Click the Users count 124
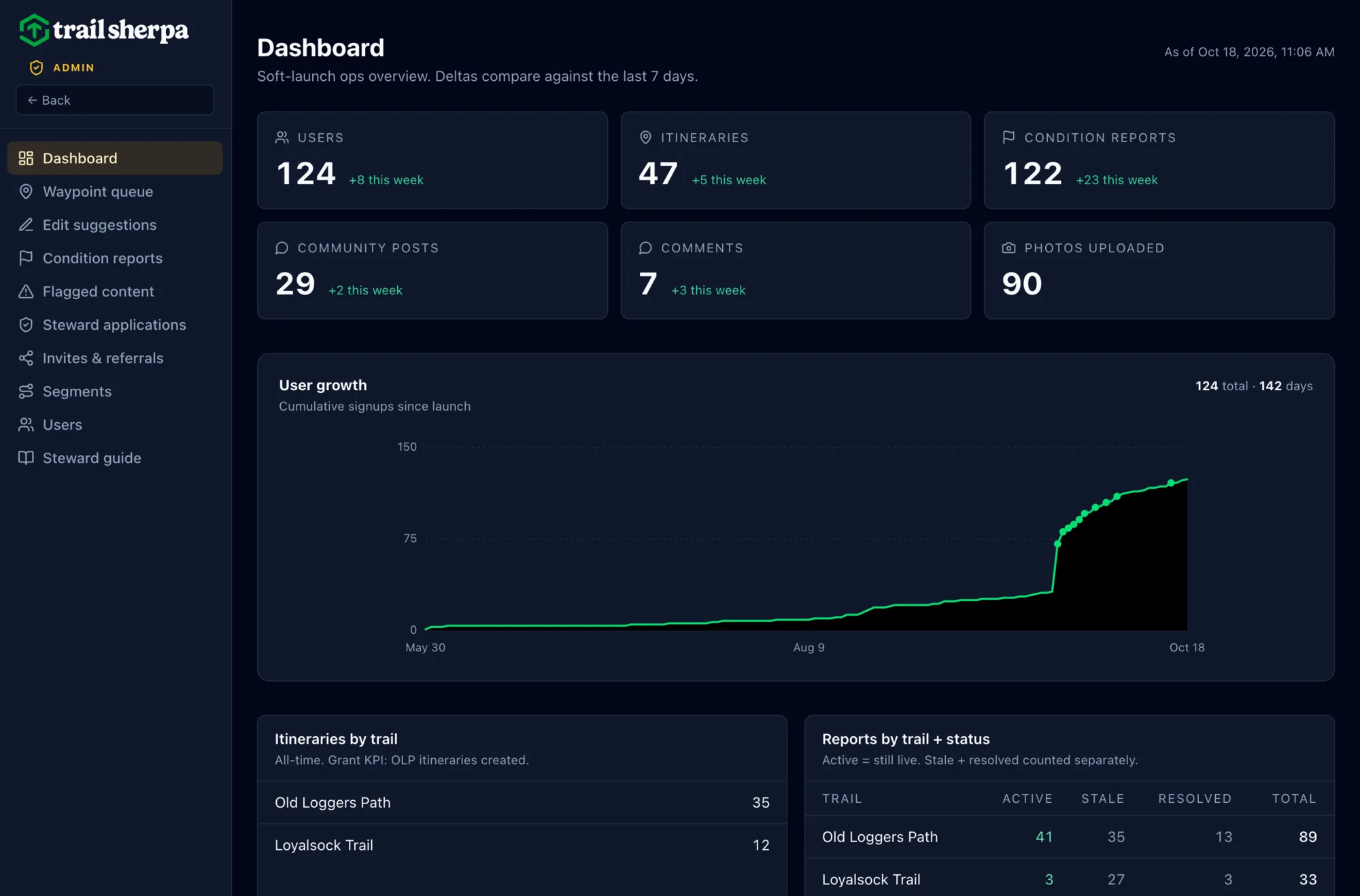The height and width of the screenshot is (896, 1360). point(306,173)
